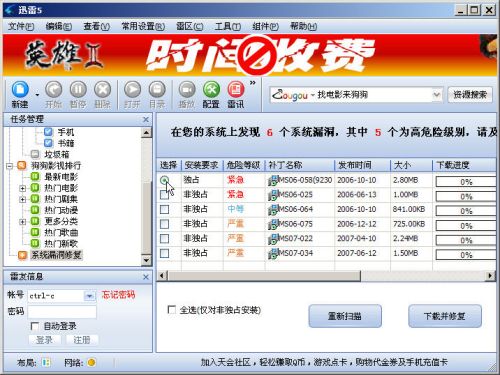Click the layout (布局) status bar icon
The width and height of the screenshot is (500, 375).
(x=46, y=362)
